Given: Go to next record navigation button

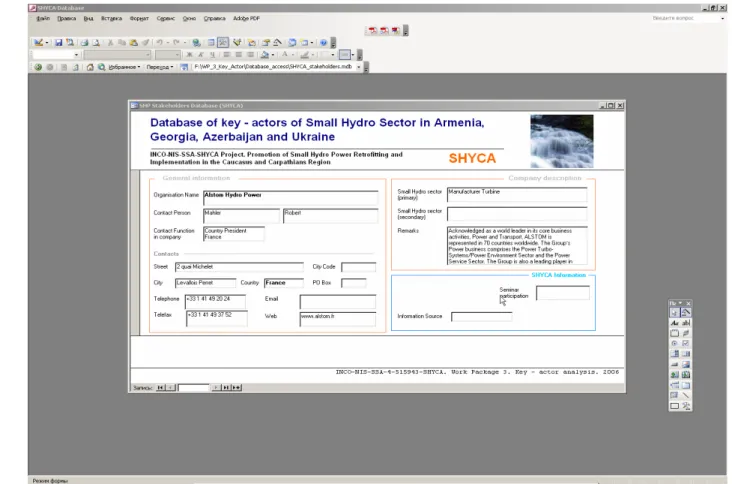Looking at the screenshot, I should click(216, 387).
